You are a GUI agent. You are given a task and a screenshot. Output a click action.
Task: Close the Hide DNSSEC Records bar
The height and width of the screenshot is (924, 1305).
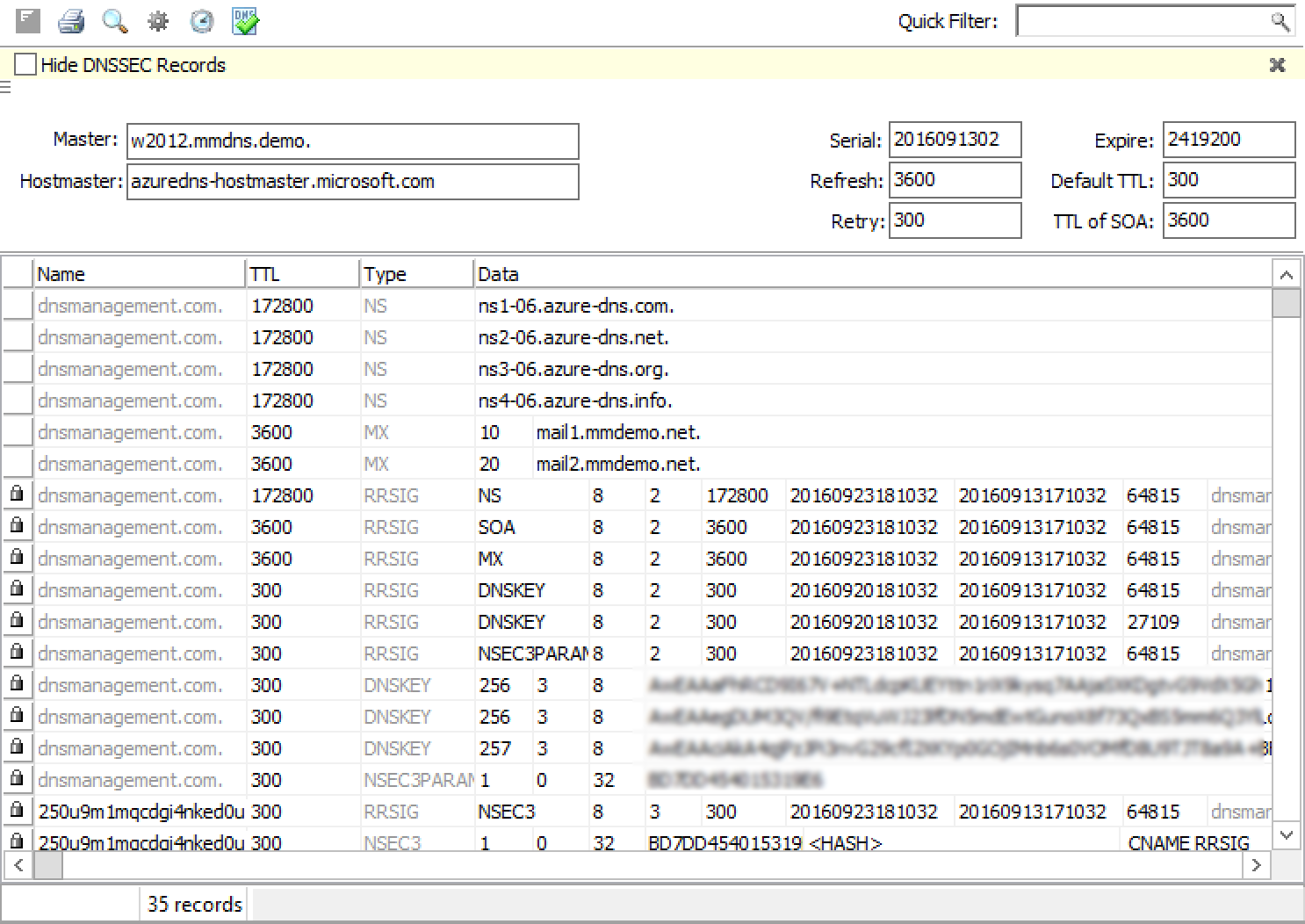click(x=1277, y=65)
